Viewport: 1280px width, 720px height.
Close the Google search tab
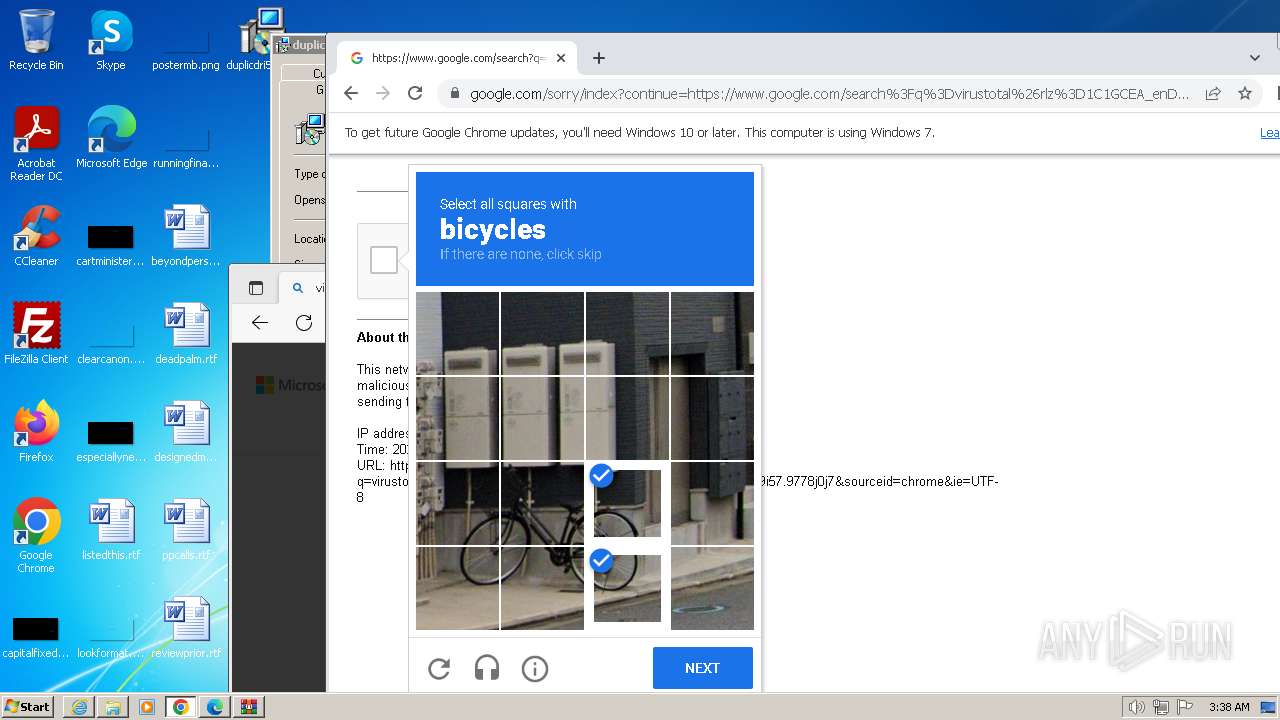click(561, 58)
